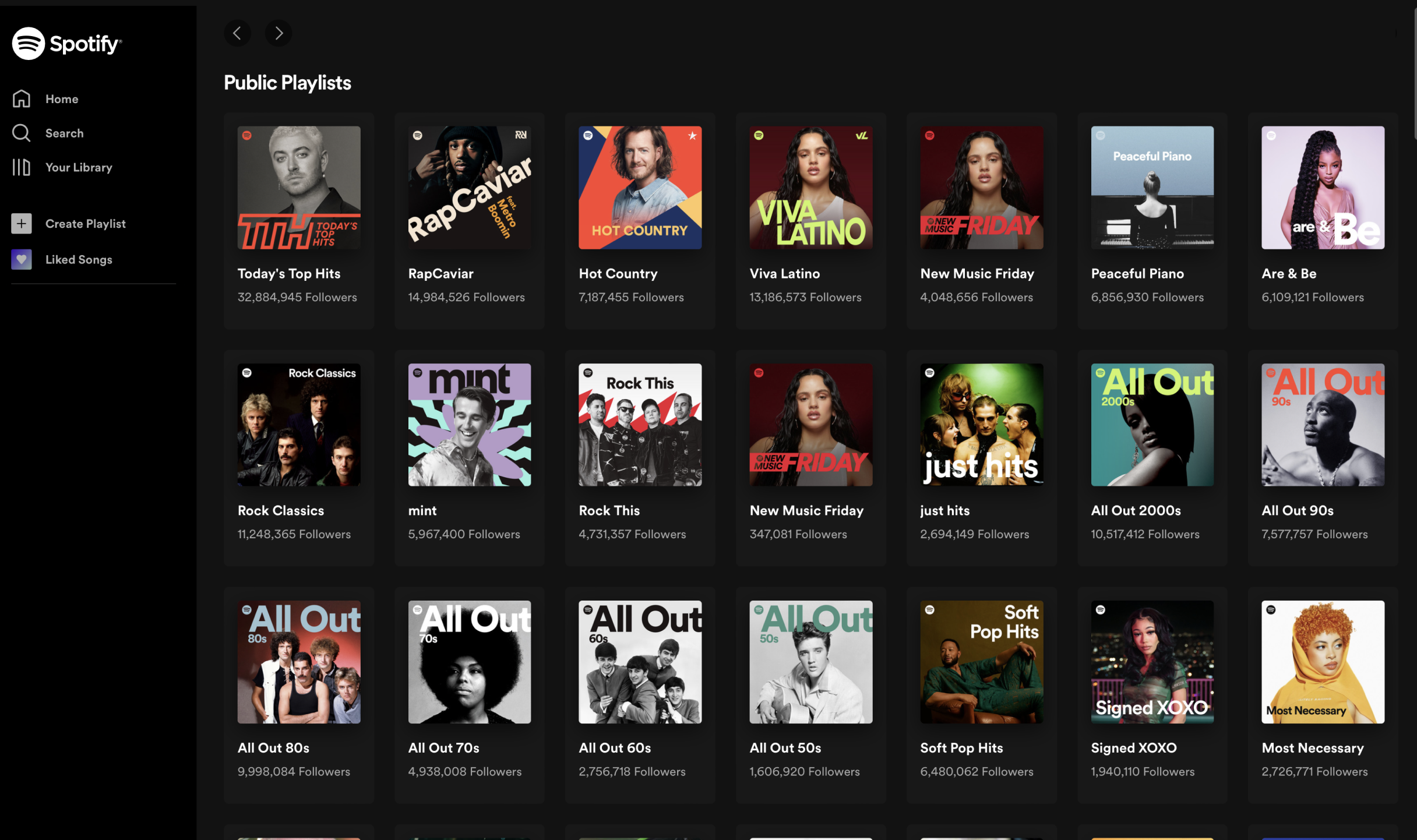The image size is (1417, 840).
Task: Open Hot Country cover art
Action: click(x=640, y=188)
